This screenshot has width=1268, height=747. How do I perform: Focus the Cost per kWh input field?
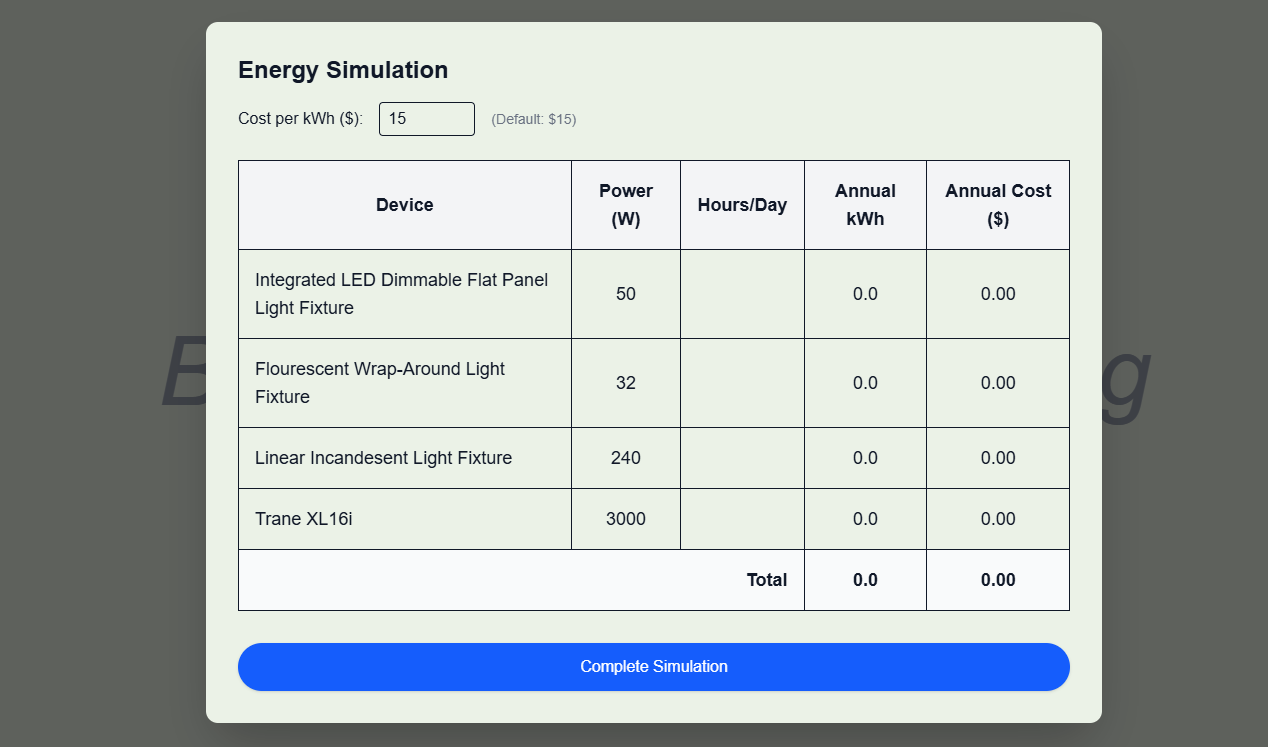coord(427,119)
